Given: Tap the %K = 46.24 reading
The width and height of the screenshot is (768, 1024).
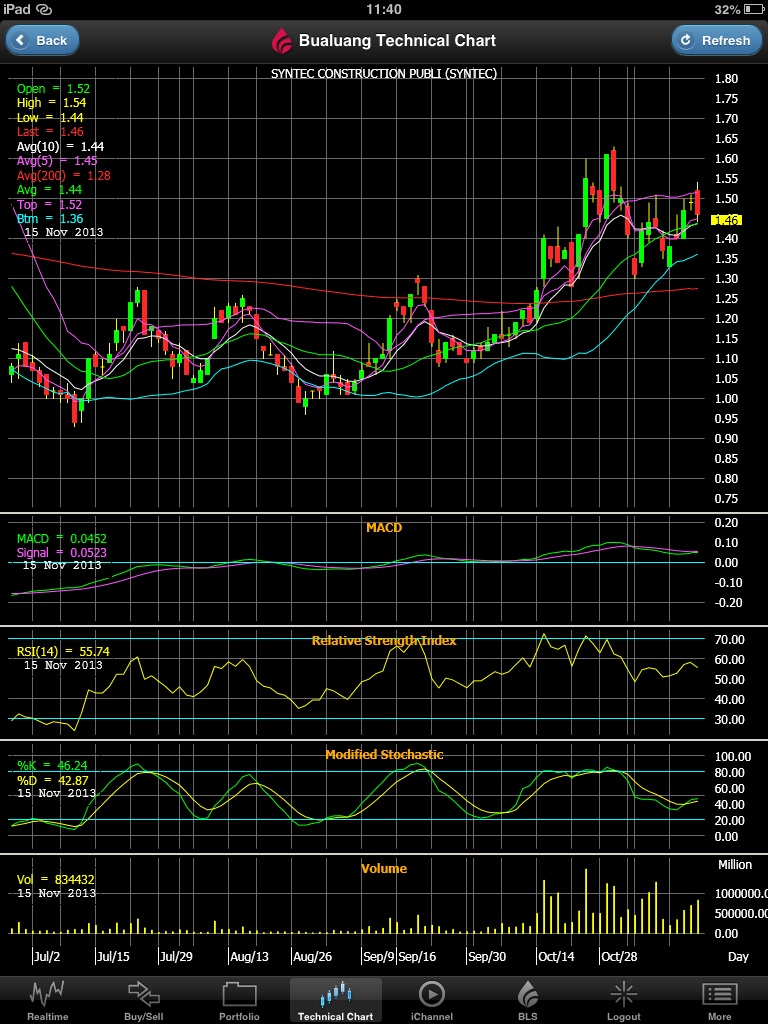Looking at the screenshot, I should (52, 765).
